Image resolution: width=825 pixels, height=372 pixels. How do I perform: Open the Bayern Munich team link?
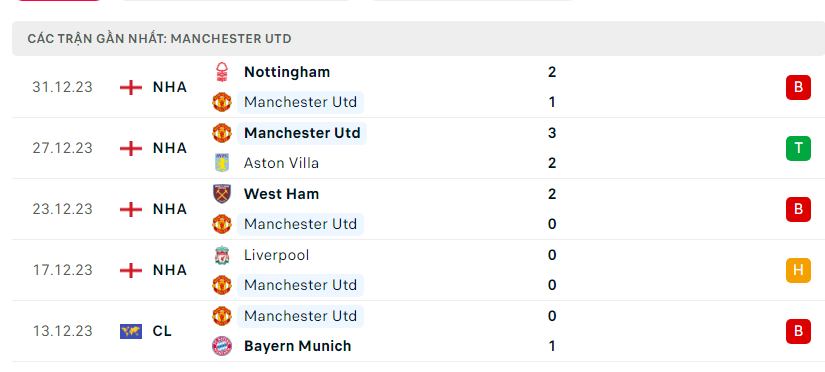297,346
